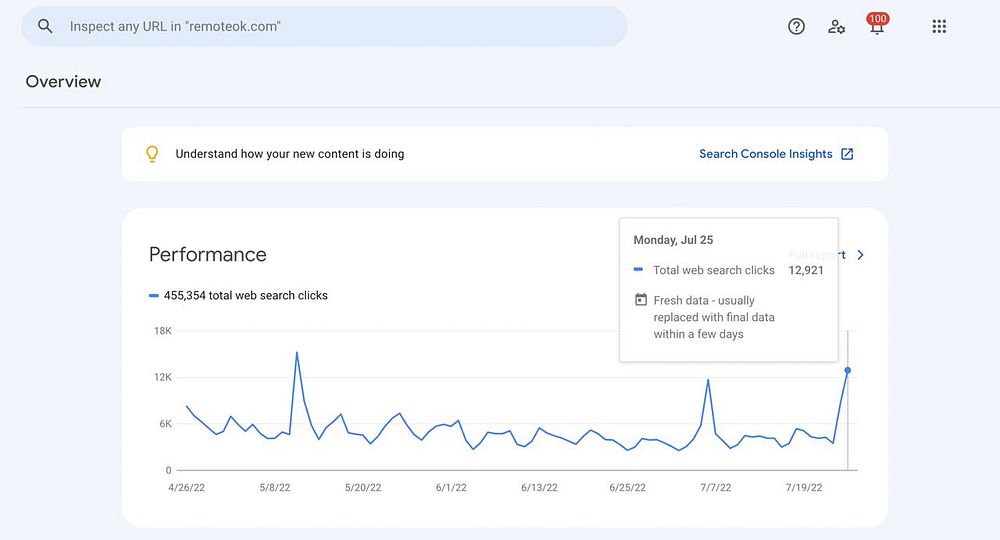The height and width of the screenshot is (540, 1000).
Task: Click the highlighted Jul 25 data point
Action: (x=848, y=371)
